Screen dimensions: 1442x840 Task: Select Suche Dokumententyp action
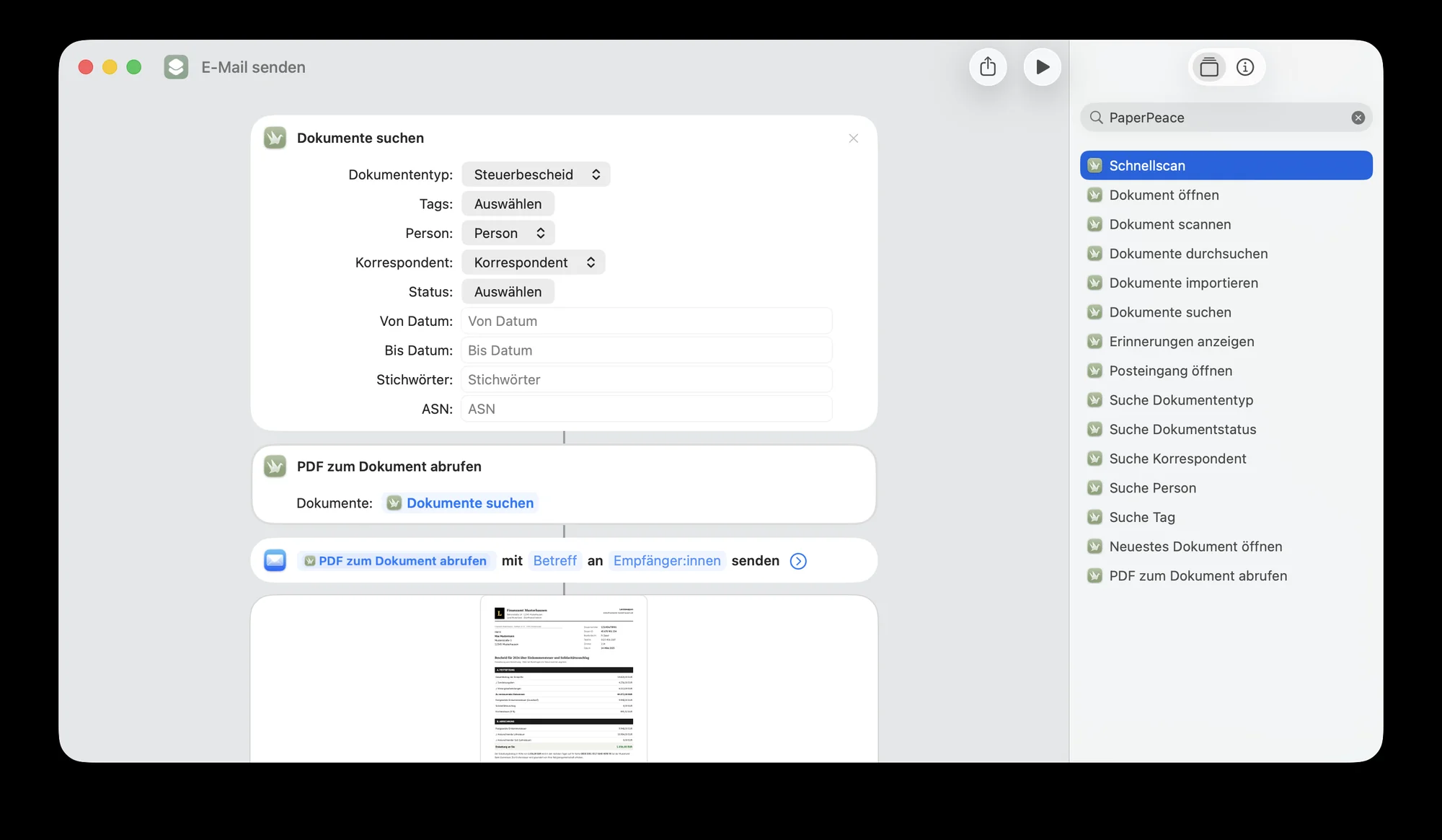pyautogui.click(x=1226, y=400)
